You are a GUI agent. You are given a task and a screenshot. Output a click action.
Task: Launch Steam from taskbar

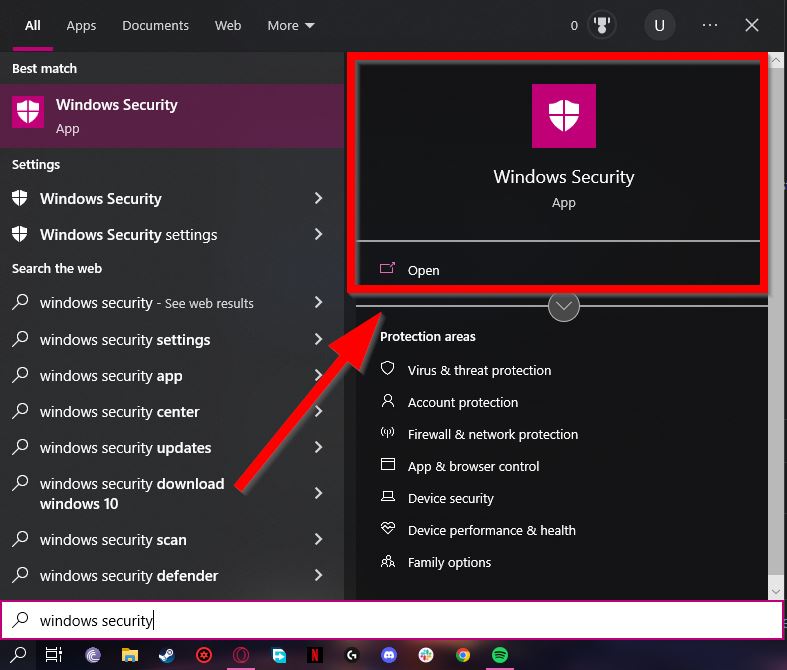167,655
